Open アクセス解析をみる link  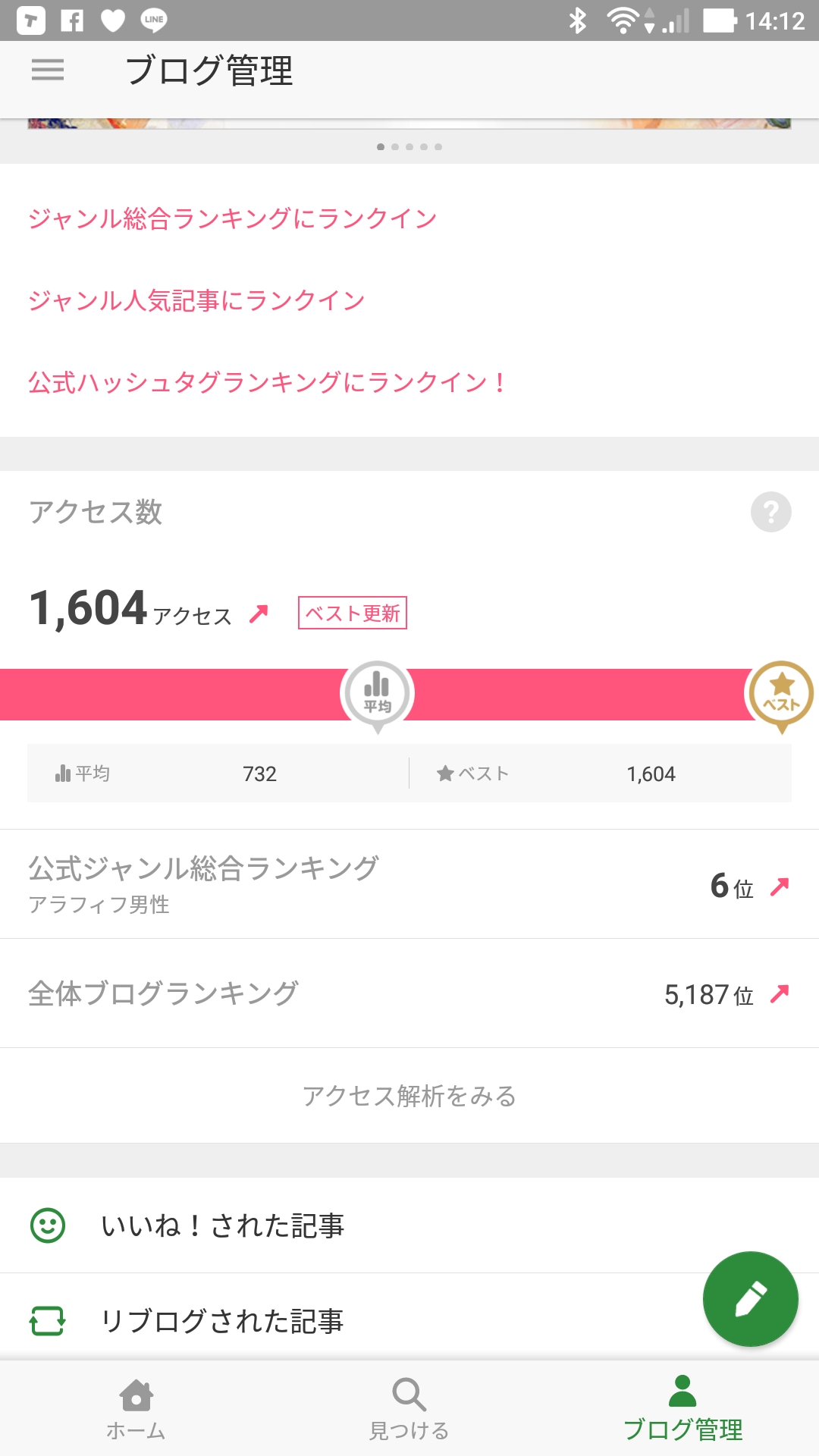pos(409,1096)
